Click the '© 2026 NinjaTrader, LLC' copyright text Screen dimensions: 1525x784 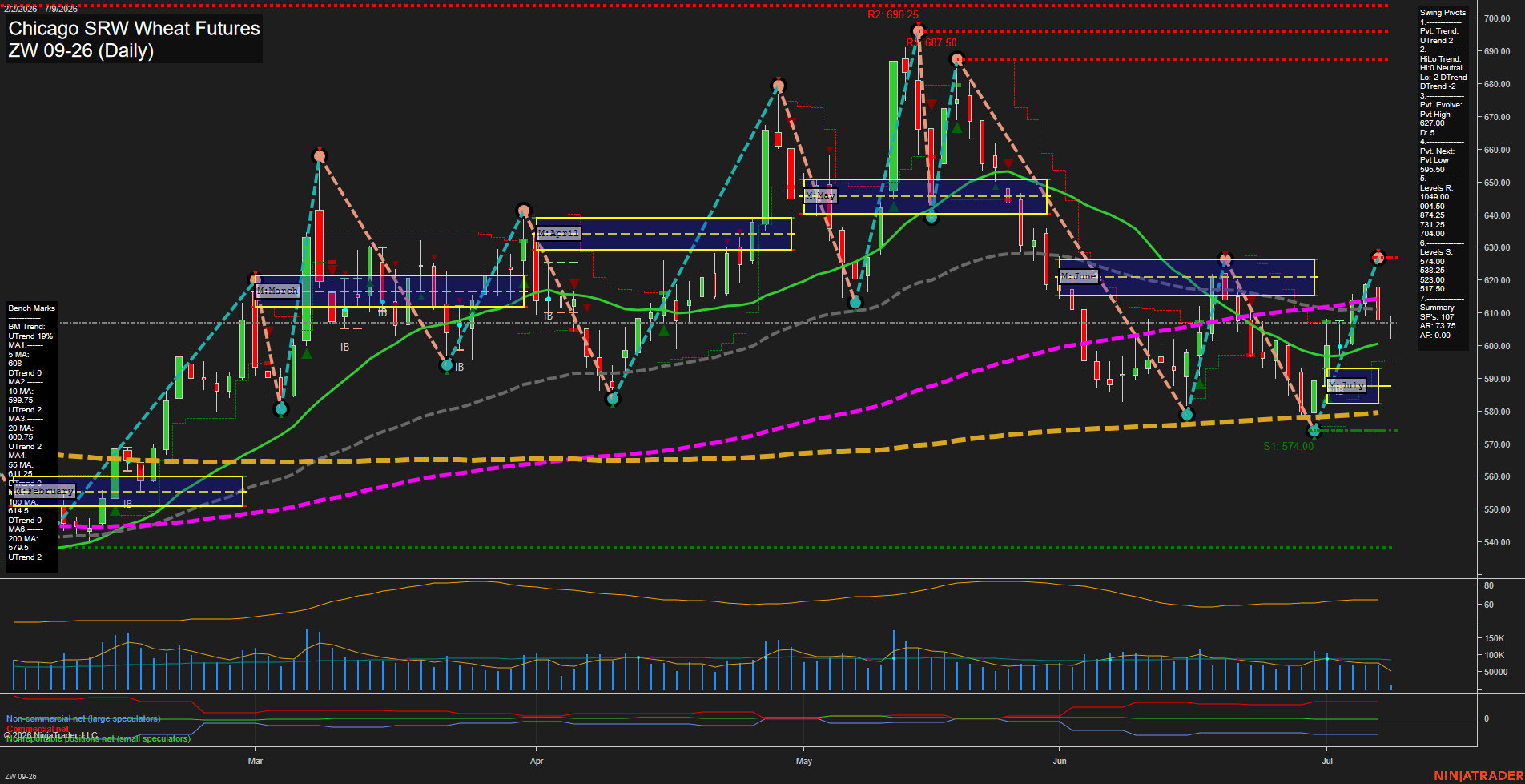tap(50, 735)
